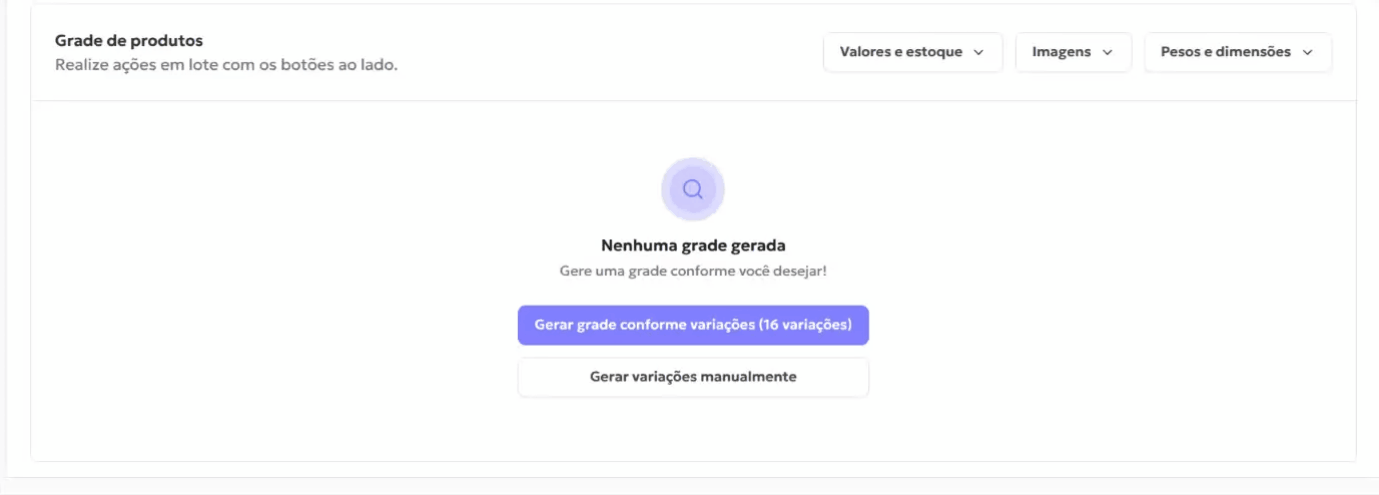
Task: Generate grid with Gerar grade conforme variações
Action: [693, 325]
